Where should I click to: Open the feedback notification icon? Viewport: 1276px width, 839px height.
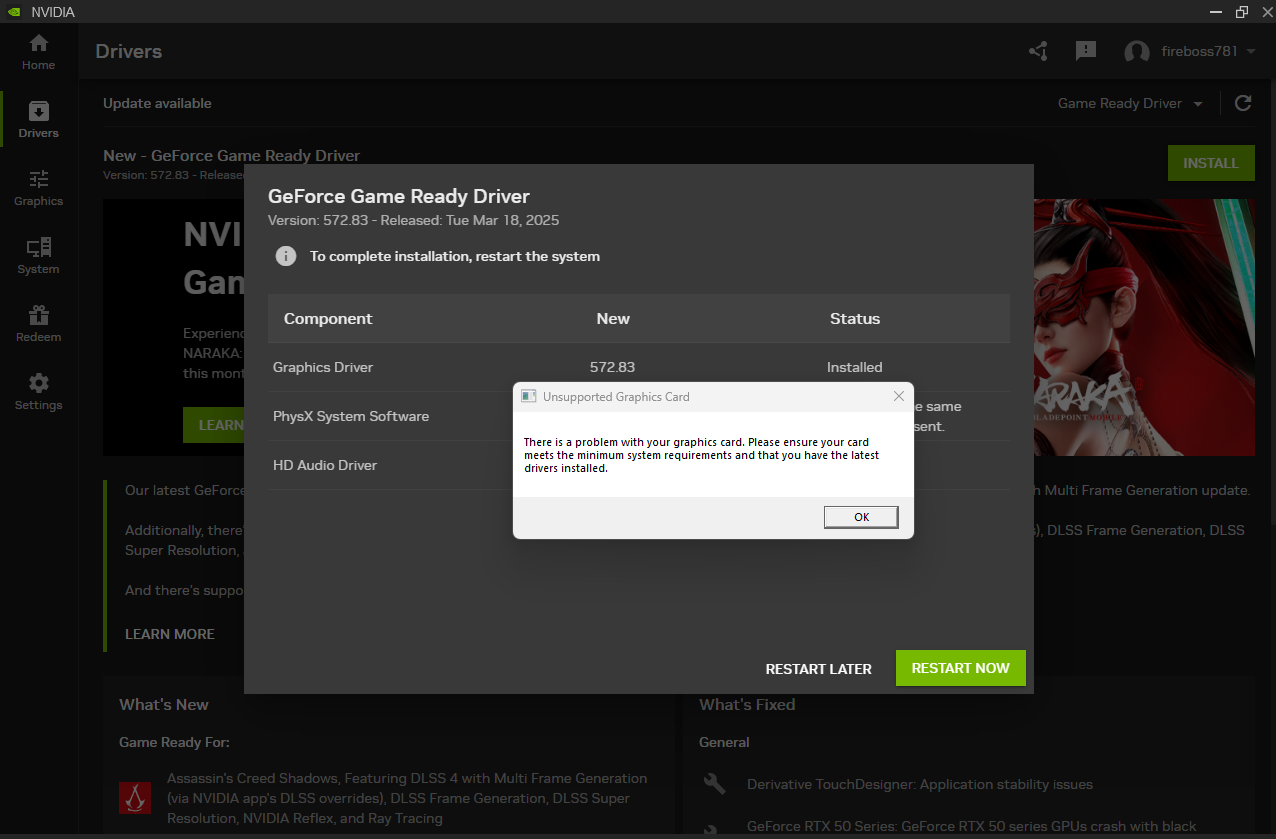(x=1086, y=51)
